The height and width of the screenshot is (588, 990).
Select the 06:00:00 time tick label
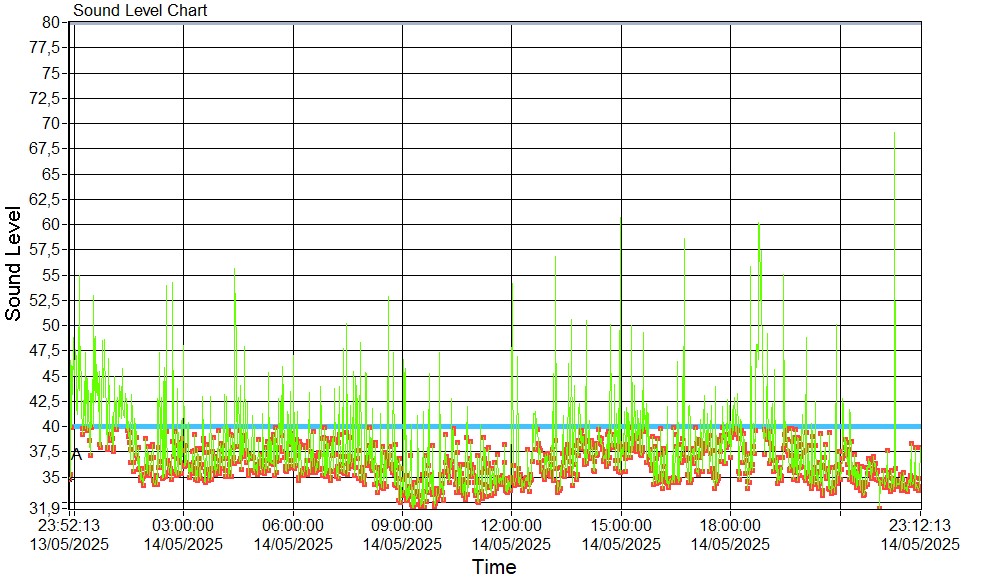click(x=292, y=524)
